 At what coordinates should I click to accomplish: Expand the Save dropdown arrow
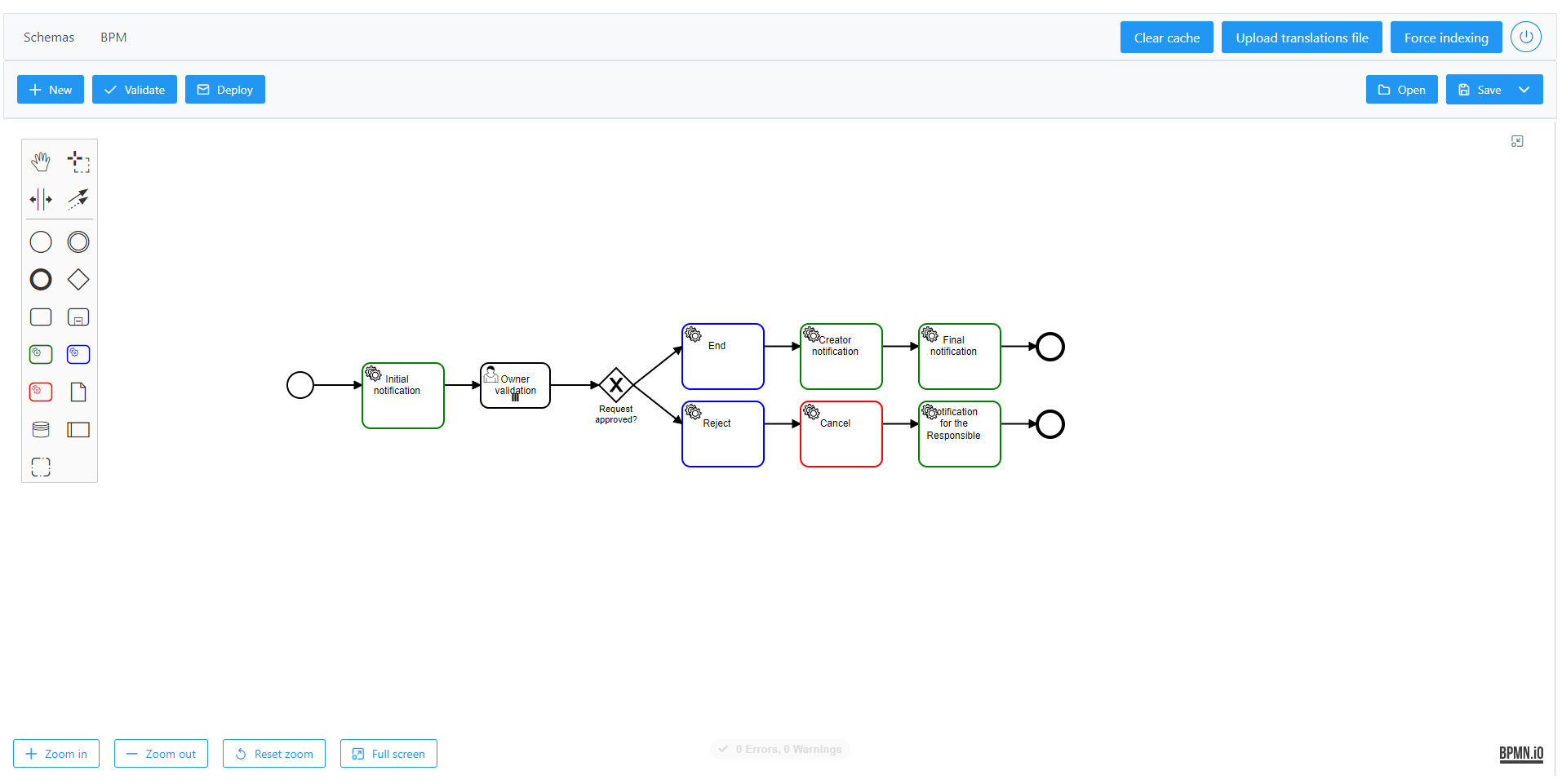[1524, 90]
